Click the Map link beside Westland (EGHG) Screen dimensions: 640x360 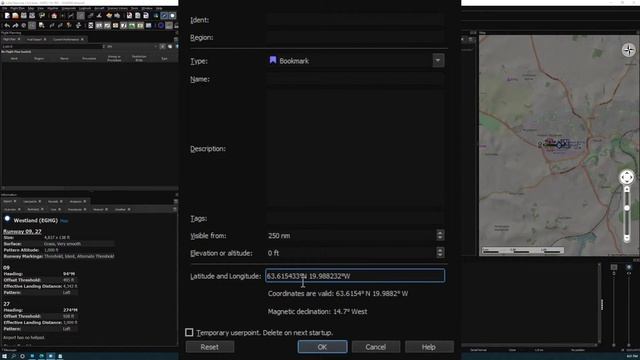tap(64, 221)
